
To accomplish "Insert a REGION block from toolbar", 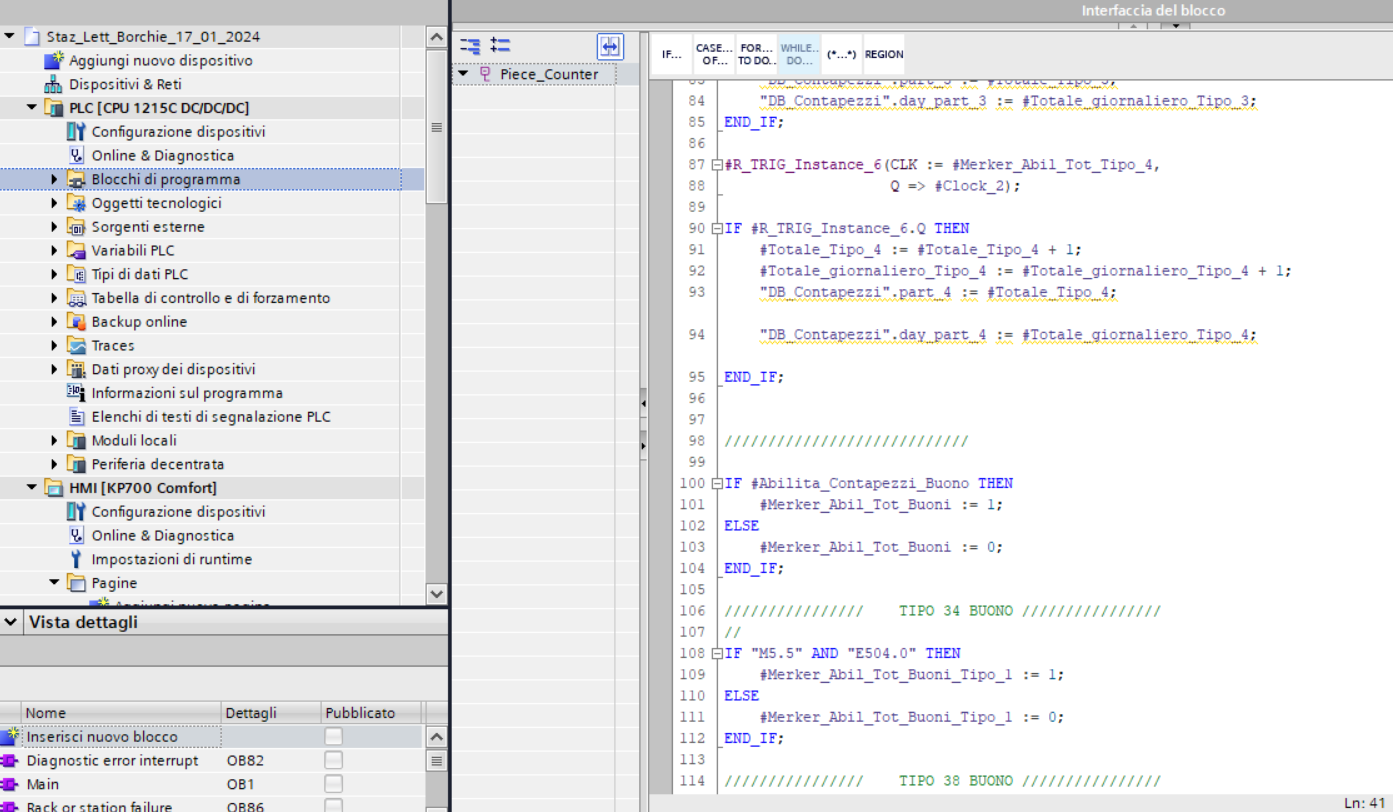I will point(883,54).
